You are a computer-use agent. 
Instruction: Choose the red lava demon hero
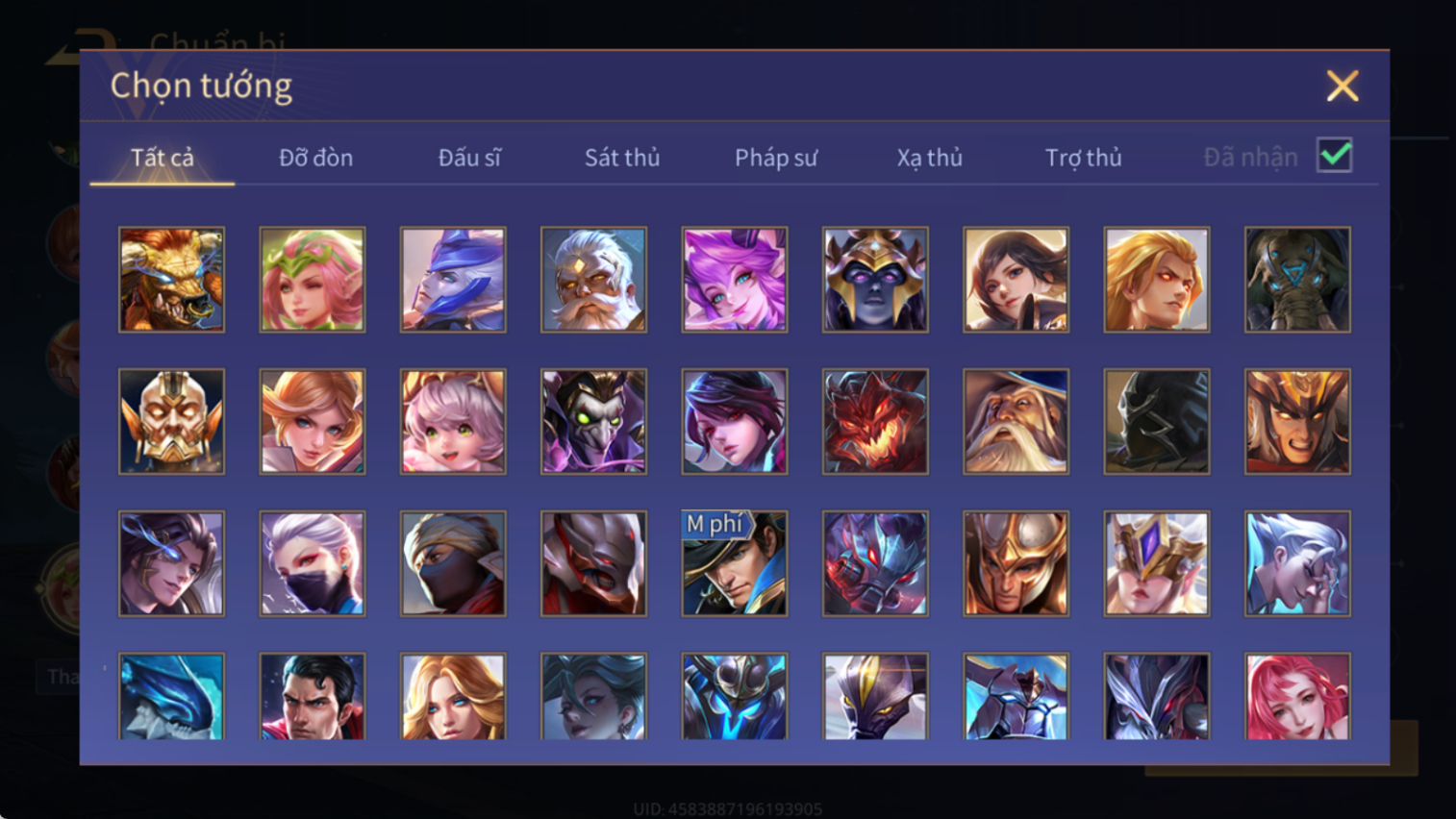(x=875, y=421)
